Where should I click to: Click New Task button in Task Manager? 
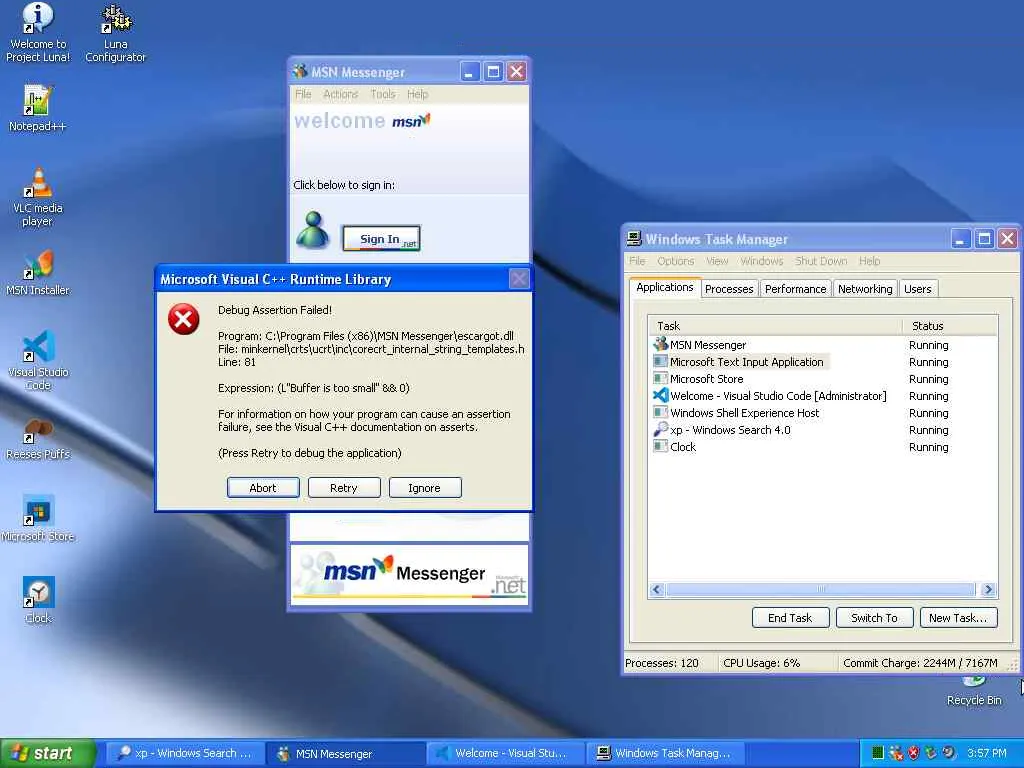[959, 618]
